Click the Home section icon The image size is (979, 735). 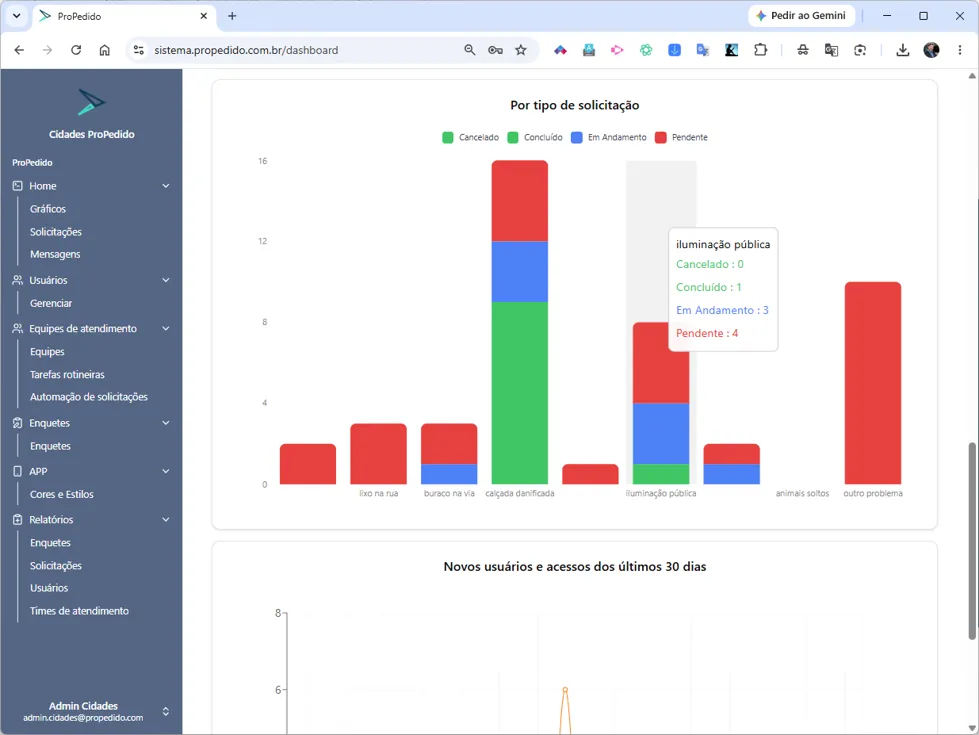coord(17,185)
